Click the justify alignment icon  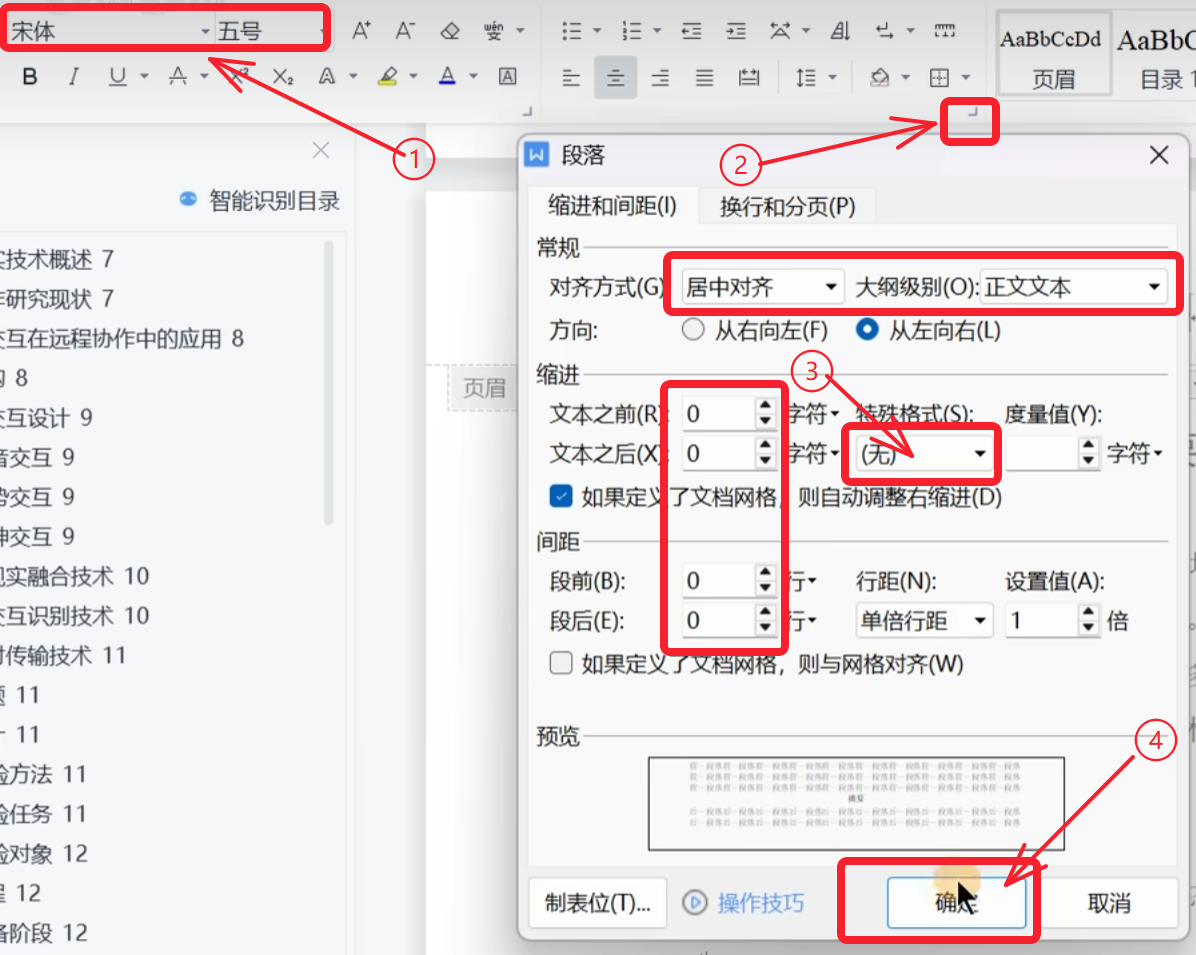(705, 78)
